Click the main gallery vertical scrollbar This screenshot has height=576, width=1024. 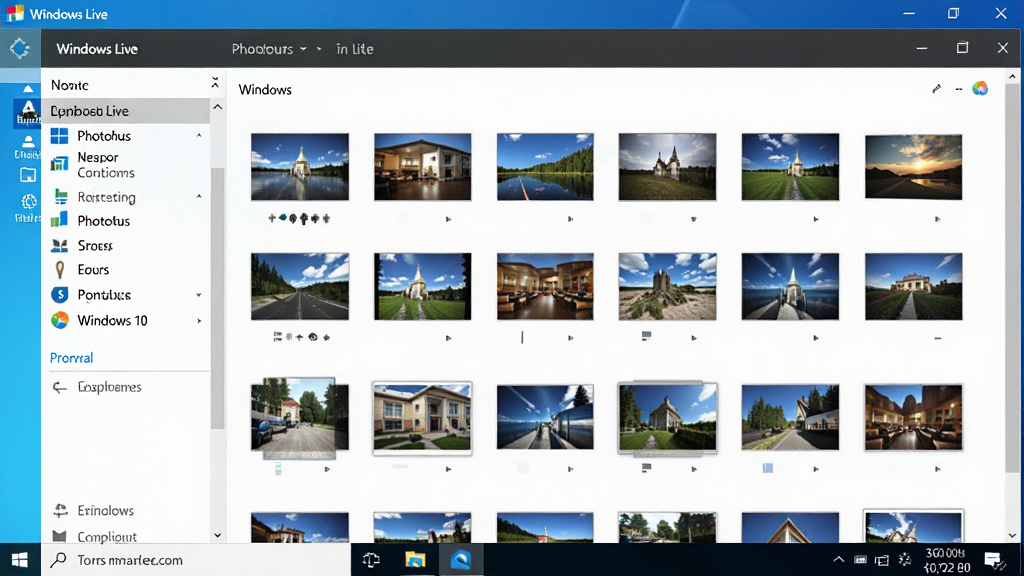point(1012,278)
